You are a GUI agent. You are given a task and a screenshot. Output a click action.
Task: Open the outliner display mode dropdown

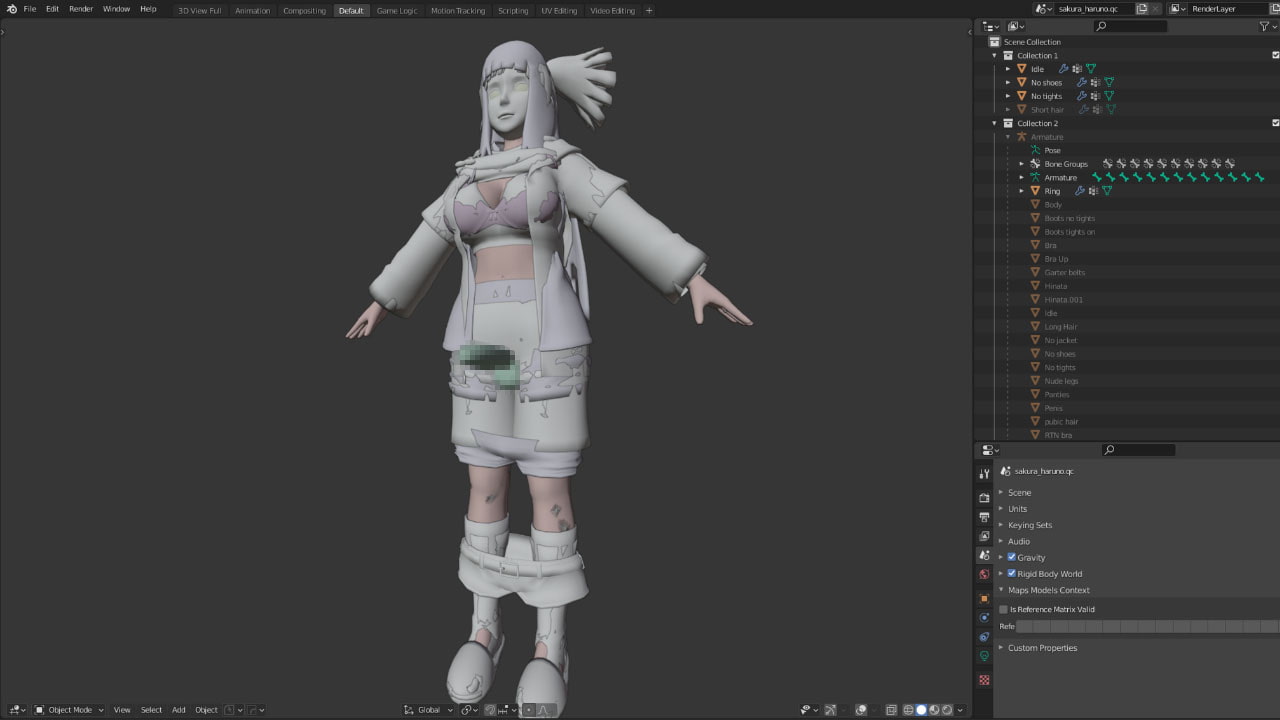click(x=1016, y=27)
